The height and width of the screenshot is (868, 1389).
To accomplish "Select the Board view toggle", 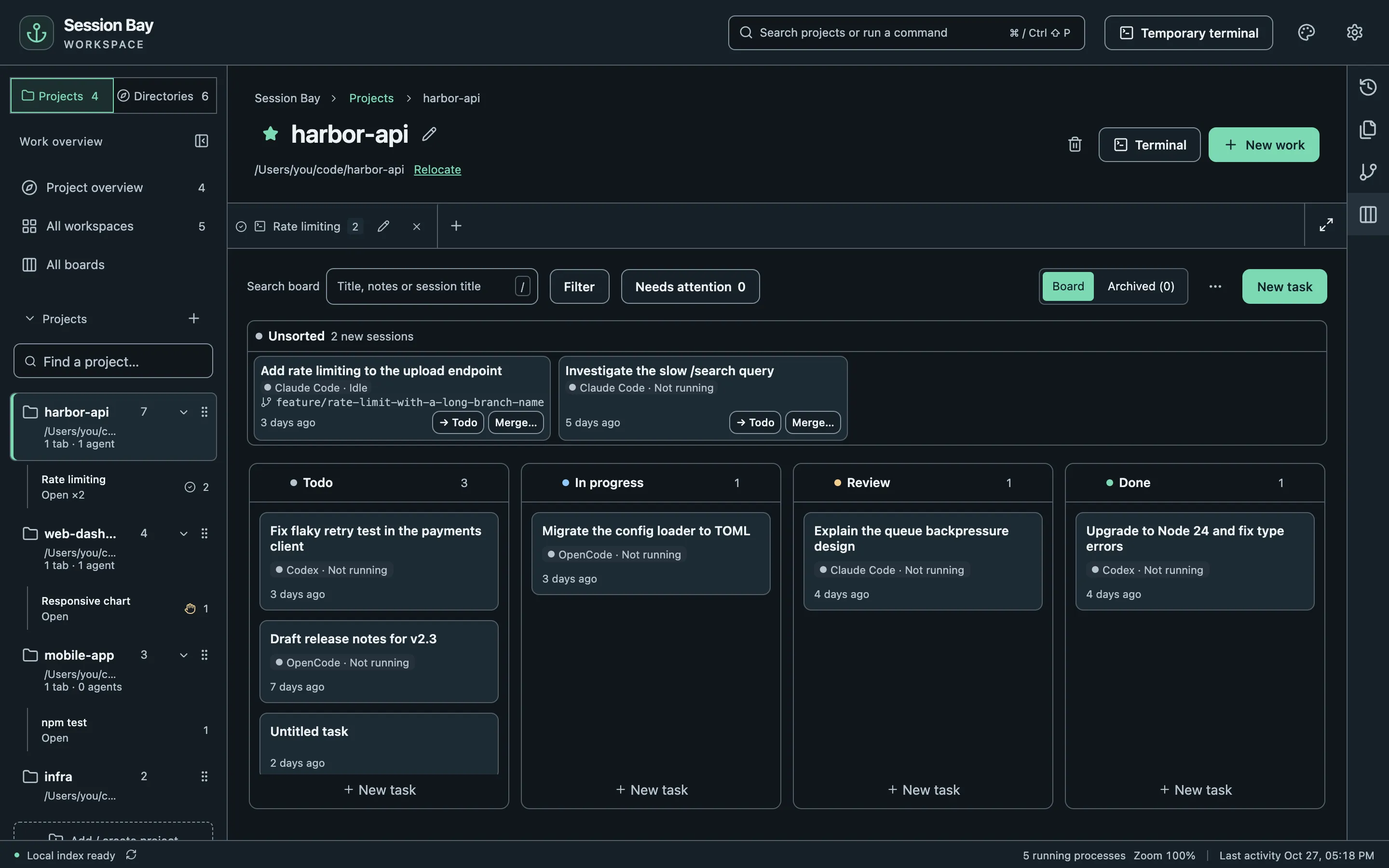I will point(1068,286).
